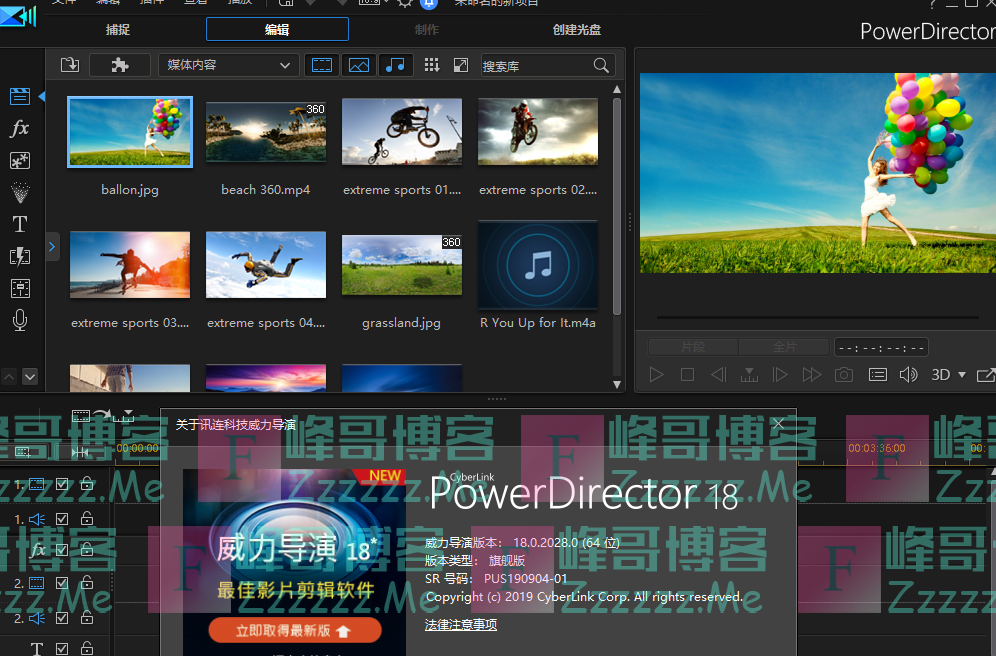996x656 pixels.
Task: Expand the 媒体内容 media content dropdown
Action: click(x=228, y=65)
